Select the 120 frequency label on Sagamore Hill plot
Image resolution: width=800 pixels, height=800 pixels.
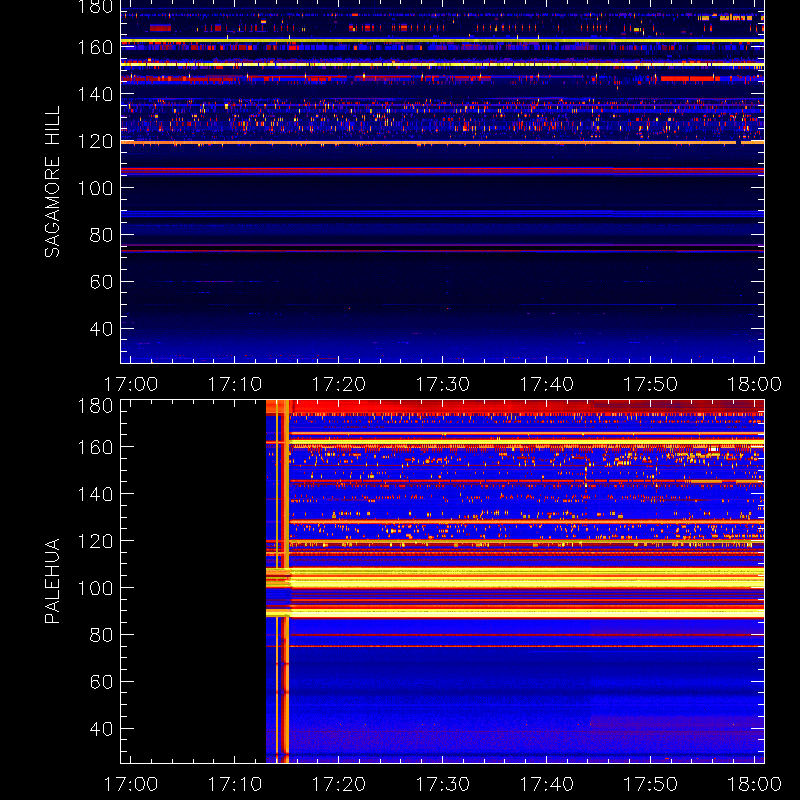(x=95, y=141)
